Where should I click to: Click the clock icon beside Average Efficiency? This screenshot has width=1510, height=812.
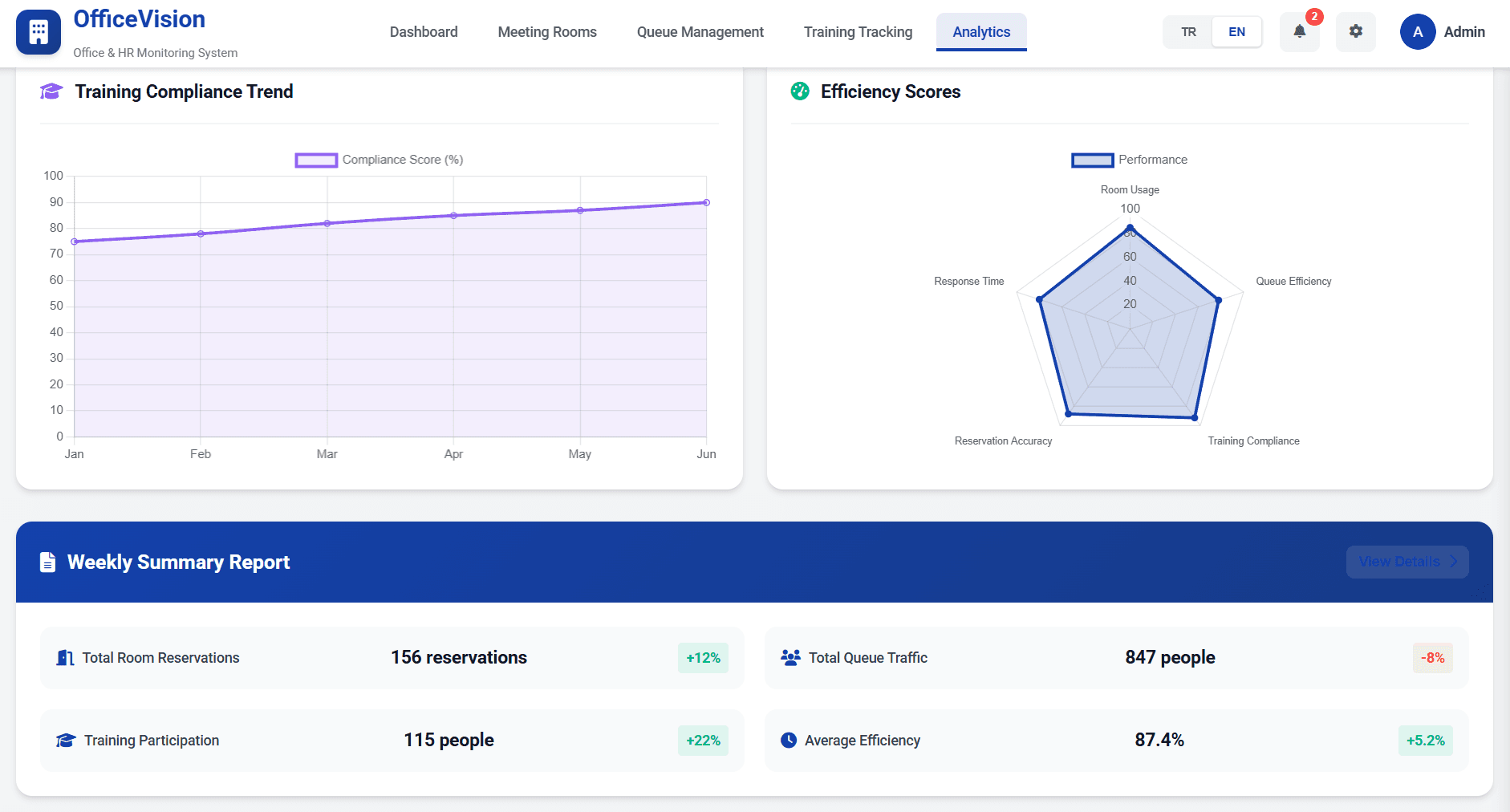pyautogui.click(x=789, y=741)
